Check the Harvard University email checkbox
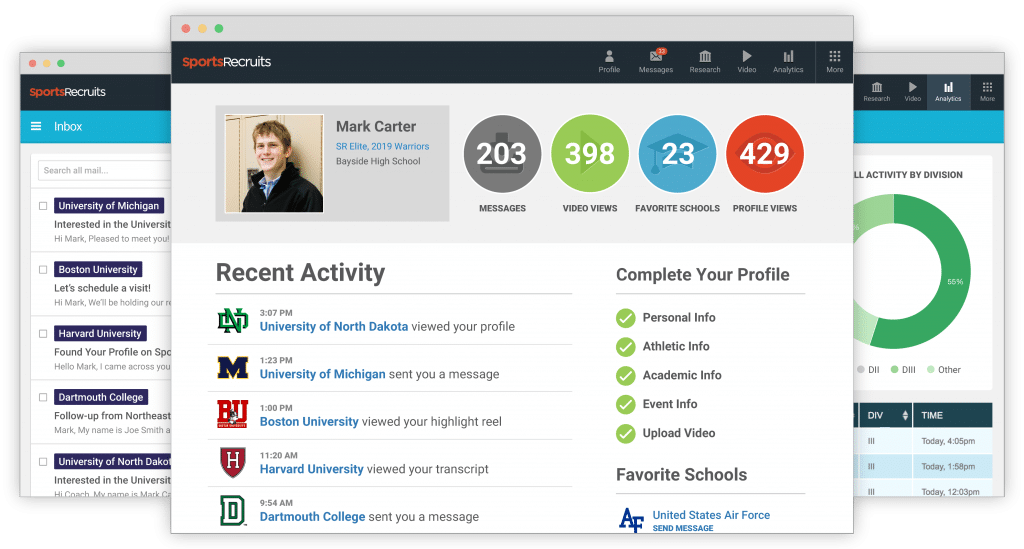This screenshot has width=1024, height=549. (43, 334)
